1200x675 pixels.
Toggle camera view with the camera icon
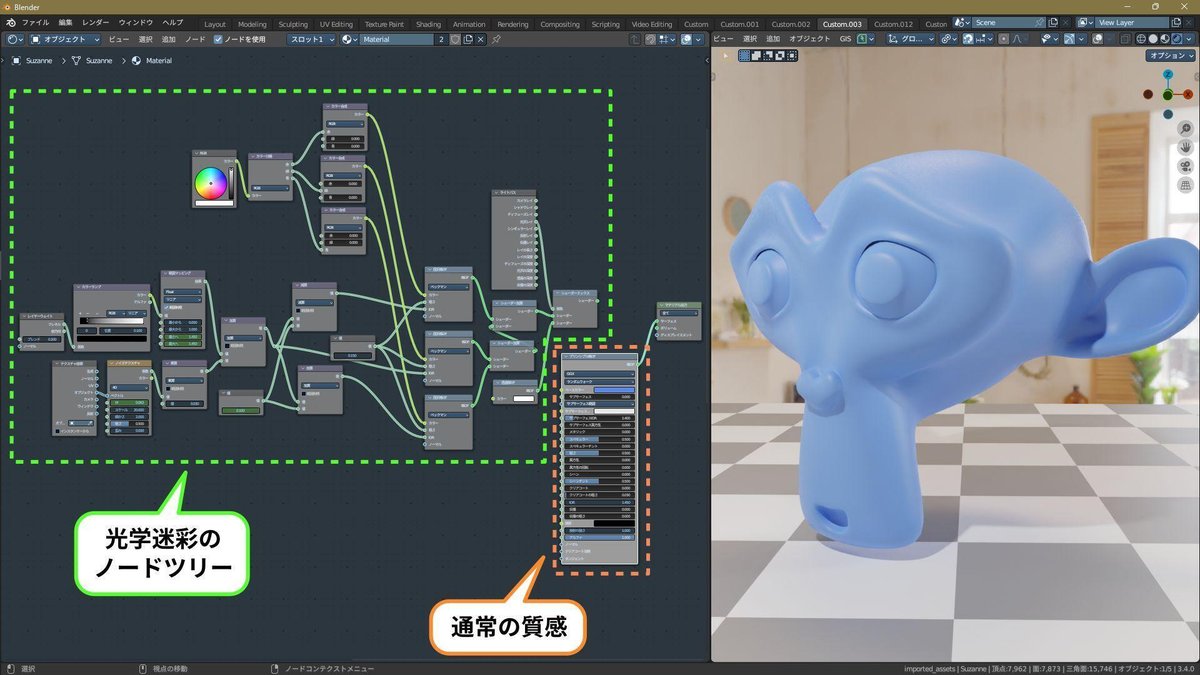point(1185,165)
